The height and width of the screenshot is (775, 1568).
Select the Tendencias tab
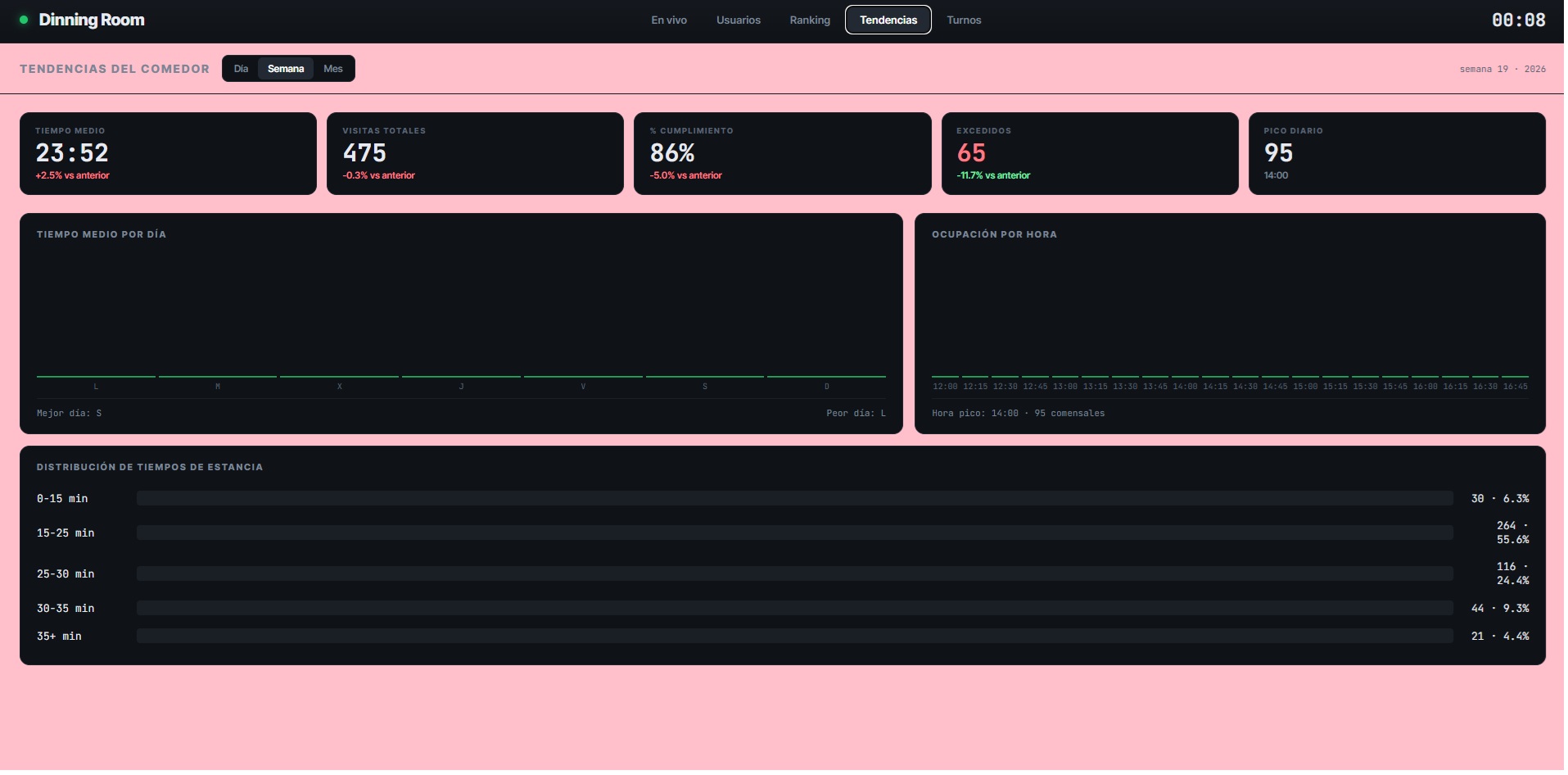coord(890,20)
